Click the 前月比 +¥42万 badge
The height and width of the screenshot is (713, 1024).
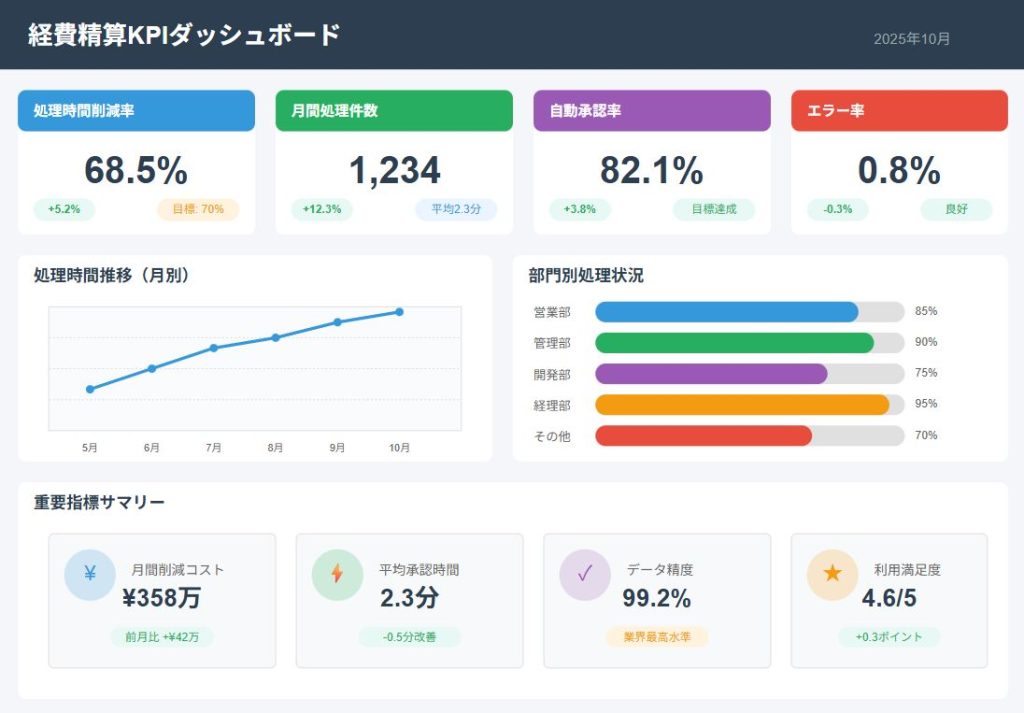162,637
